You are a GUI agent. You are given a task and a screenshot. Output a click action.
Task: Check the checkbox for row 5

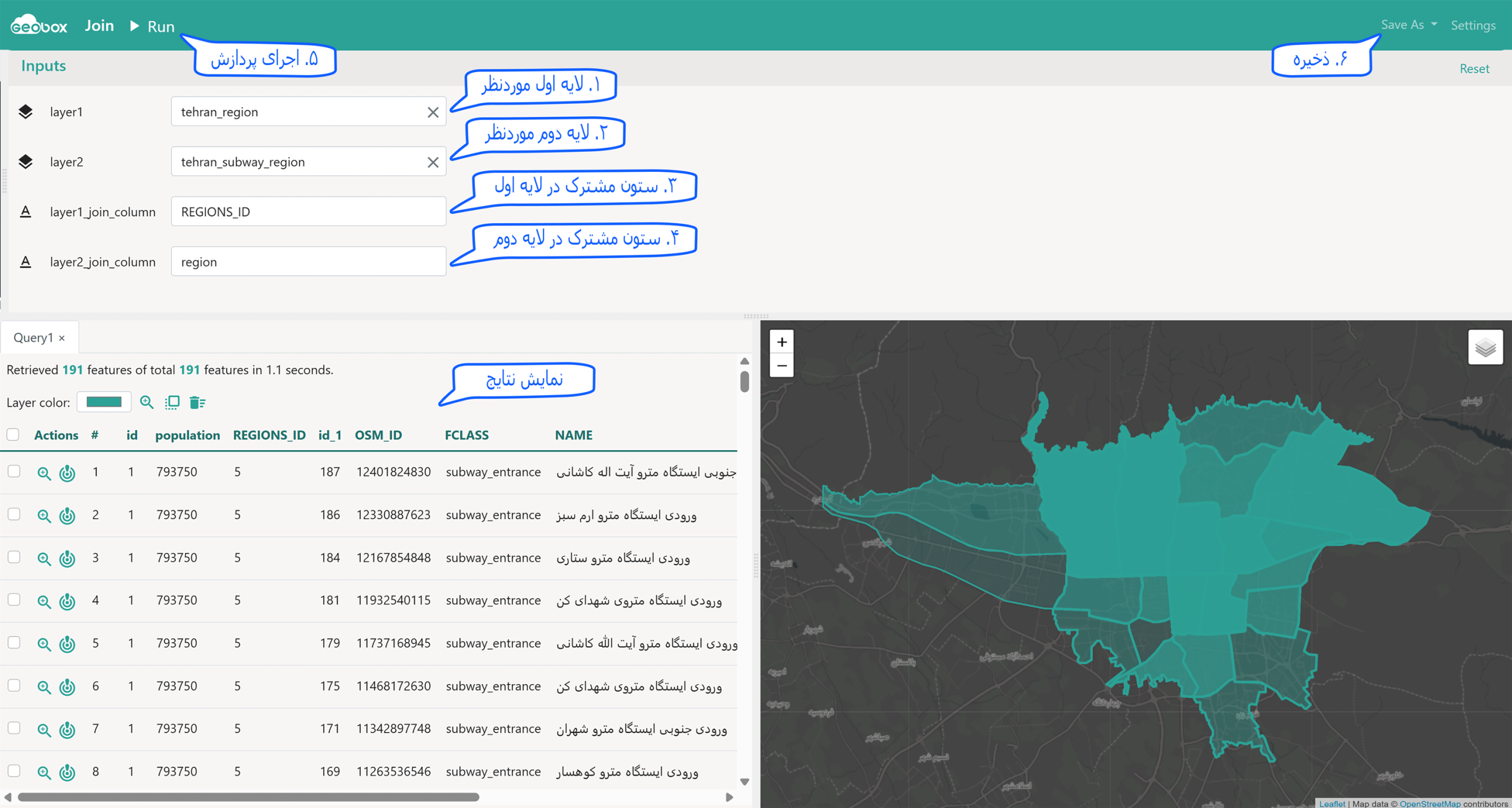14,643
